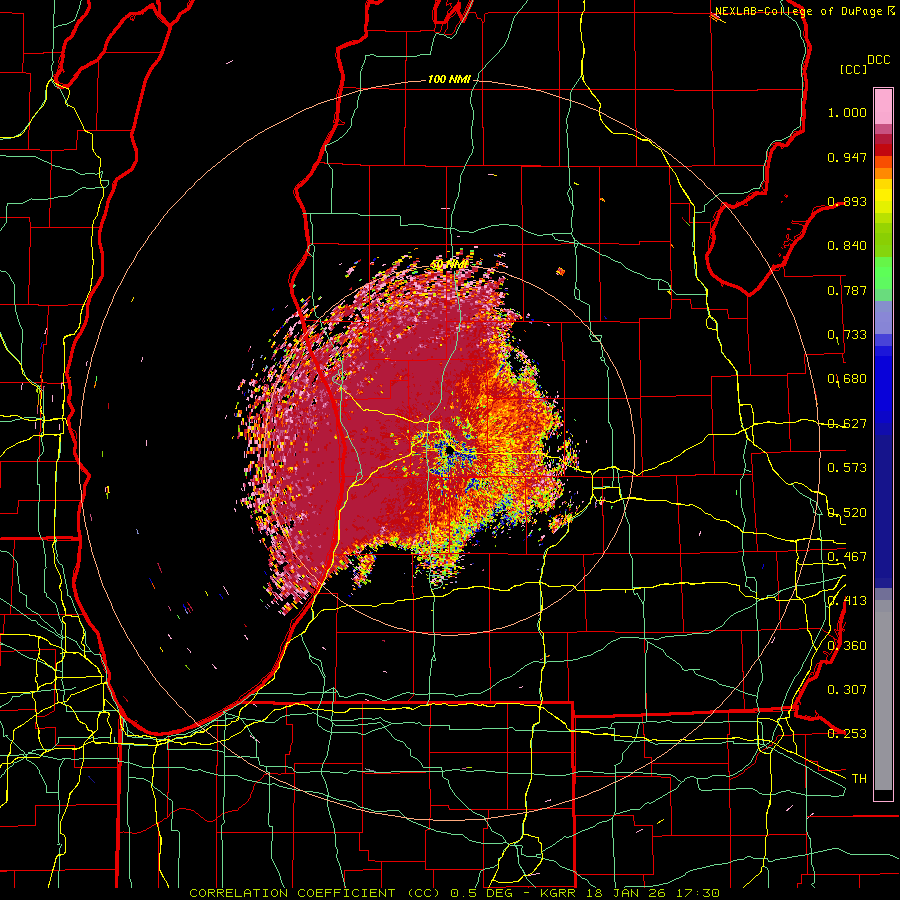Image resolution: width=900 pixels, height=900 pixels.
Task: Click the CORRELATION COEFFICIENT caption text
Action: [x=292, y=893]
